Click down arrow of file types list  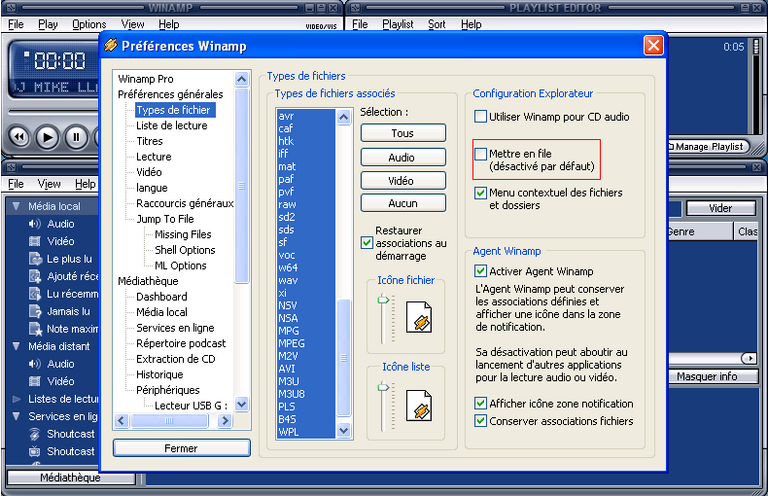[344, 430]
